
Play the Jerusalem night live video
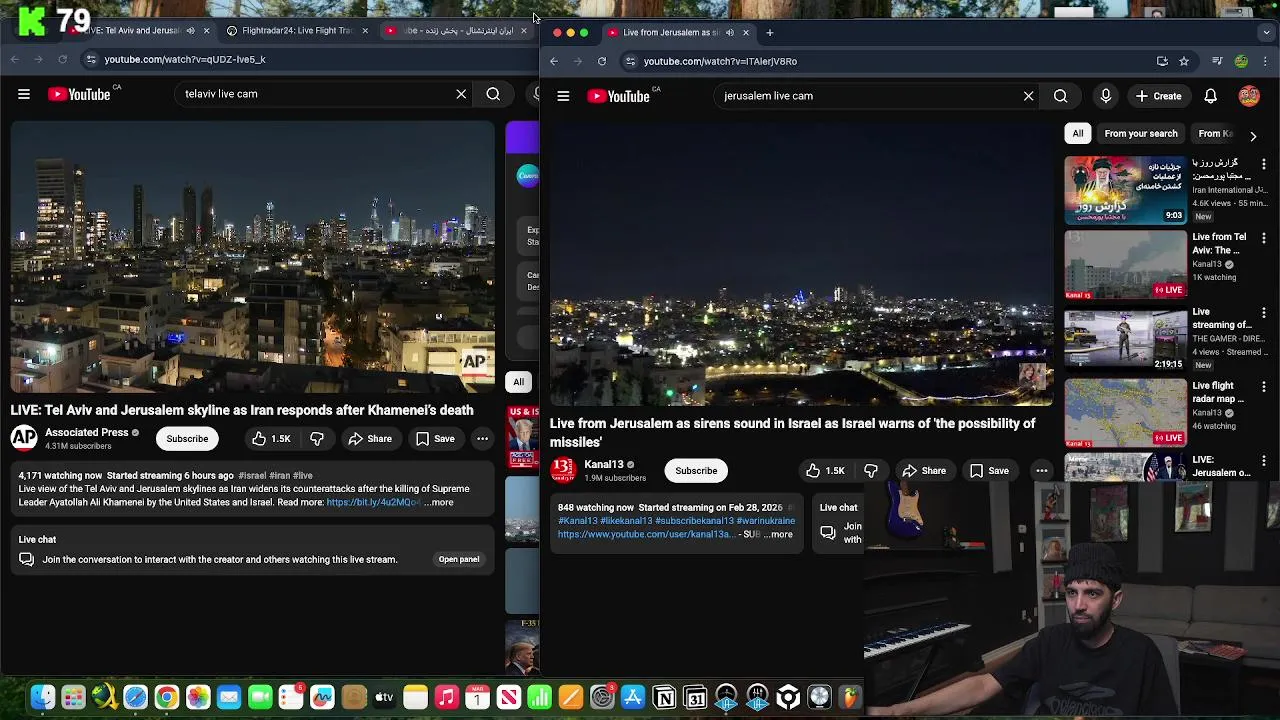[x=801, y=265]
